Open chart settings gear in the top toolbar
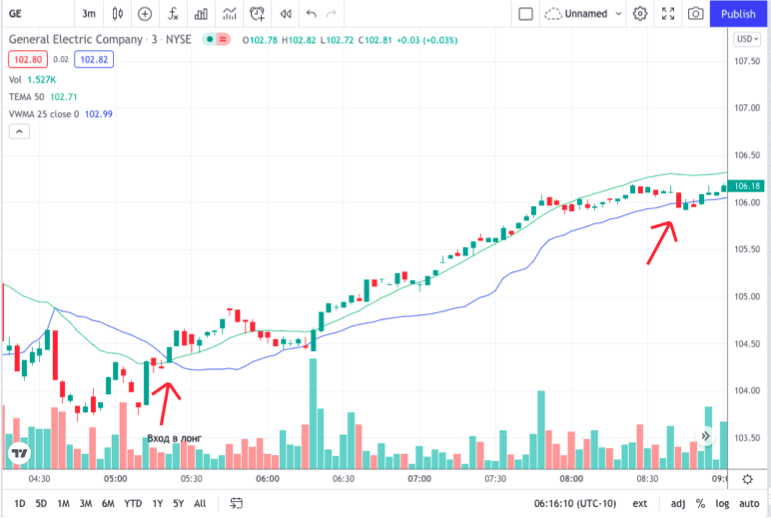 point(640,14)
